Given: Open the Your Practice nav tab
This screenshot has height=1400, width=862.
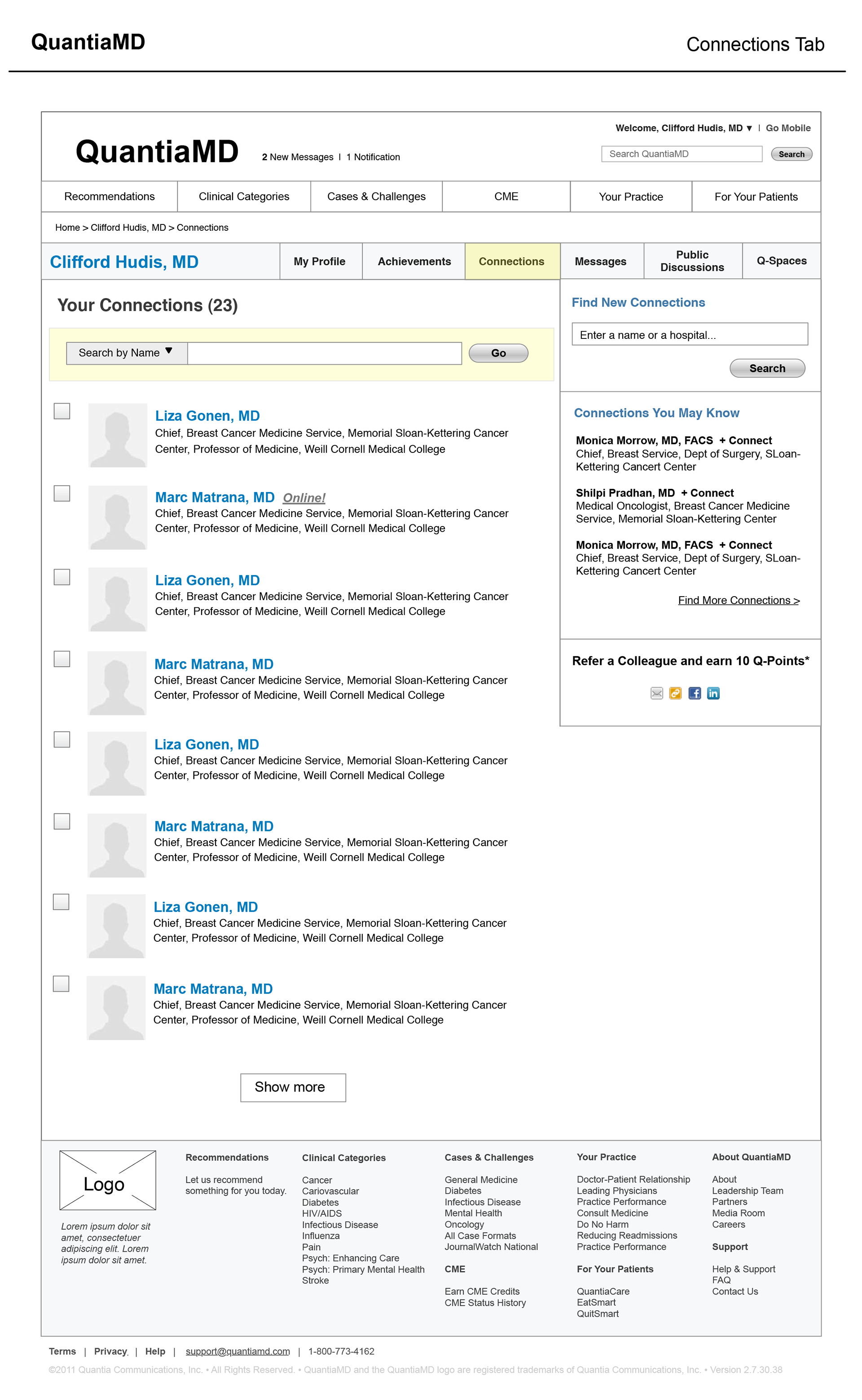Looking at the screenshot, I should [631, 197].
